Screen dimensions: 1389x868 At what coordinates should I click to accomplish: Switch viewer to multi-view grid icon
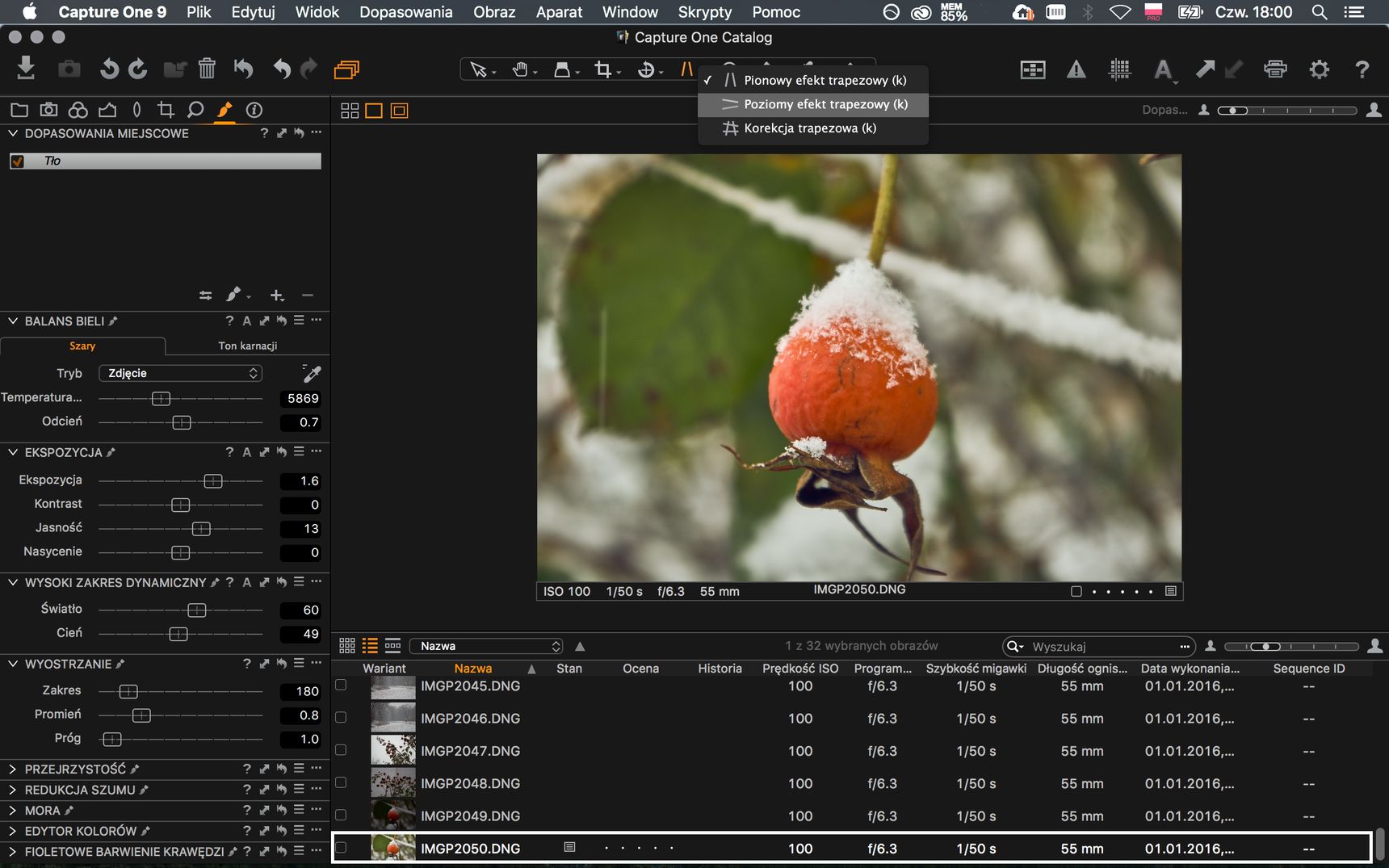coord(350,111)
